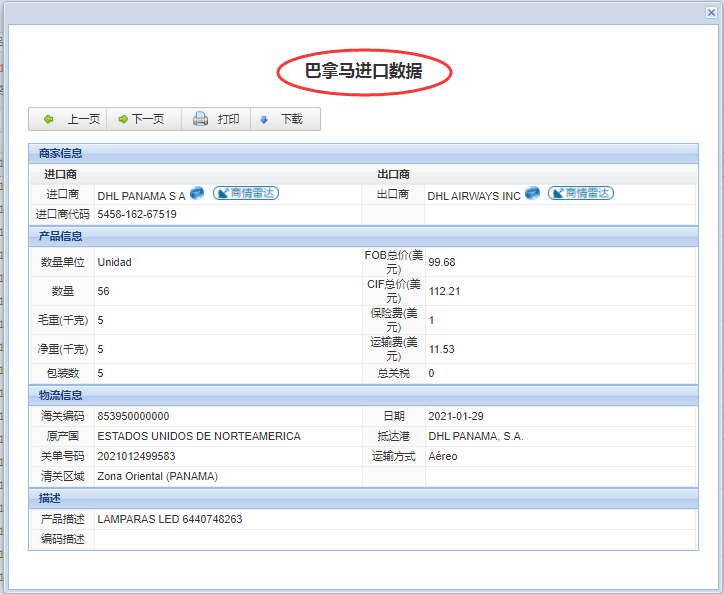724x594 pixels.
Task: Open 商情雷达 for exporter DHL AIRWAYS INC
Action: tap(580, 193)
